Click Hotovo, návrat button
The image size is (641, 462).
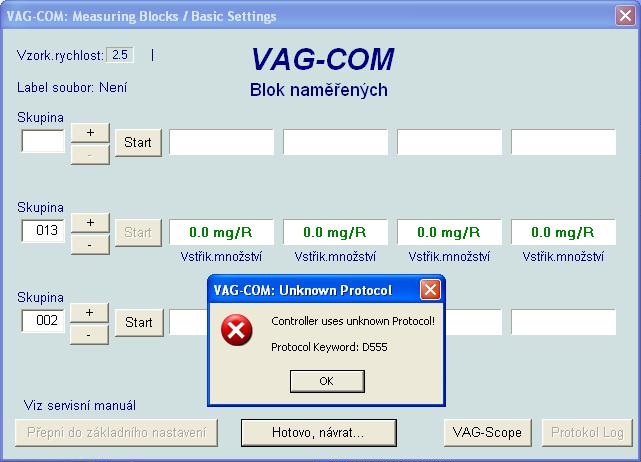318,432
